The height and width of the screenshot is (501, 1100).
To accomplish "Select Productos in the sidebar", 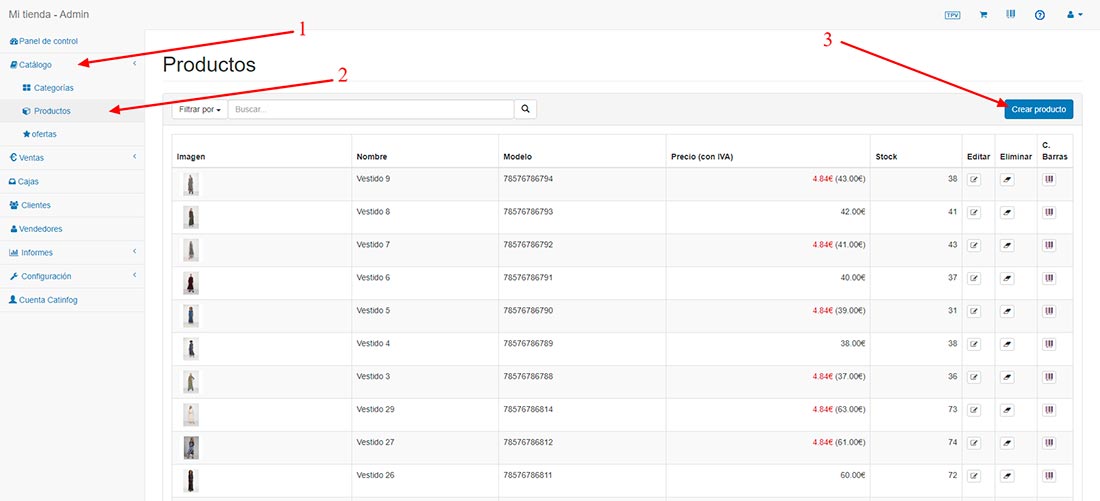I will tap(46, 111).
